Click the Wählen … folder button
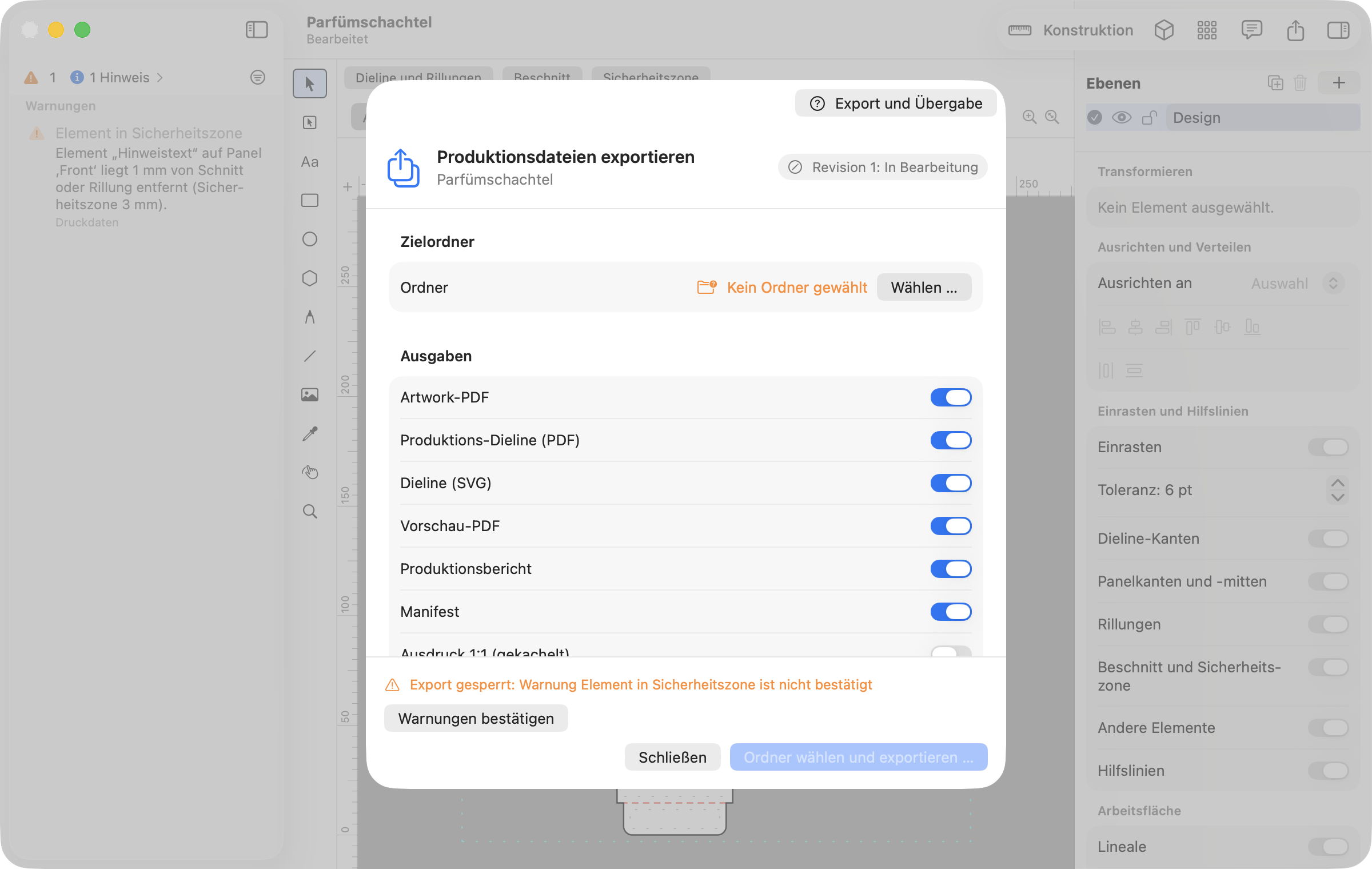The image size is (1372, 869). click(924, 287)
